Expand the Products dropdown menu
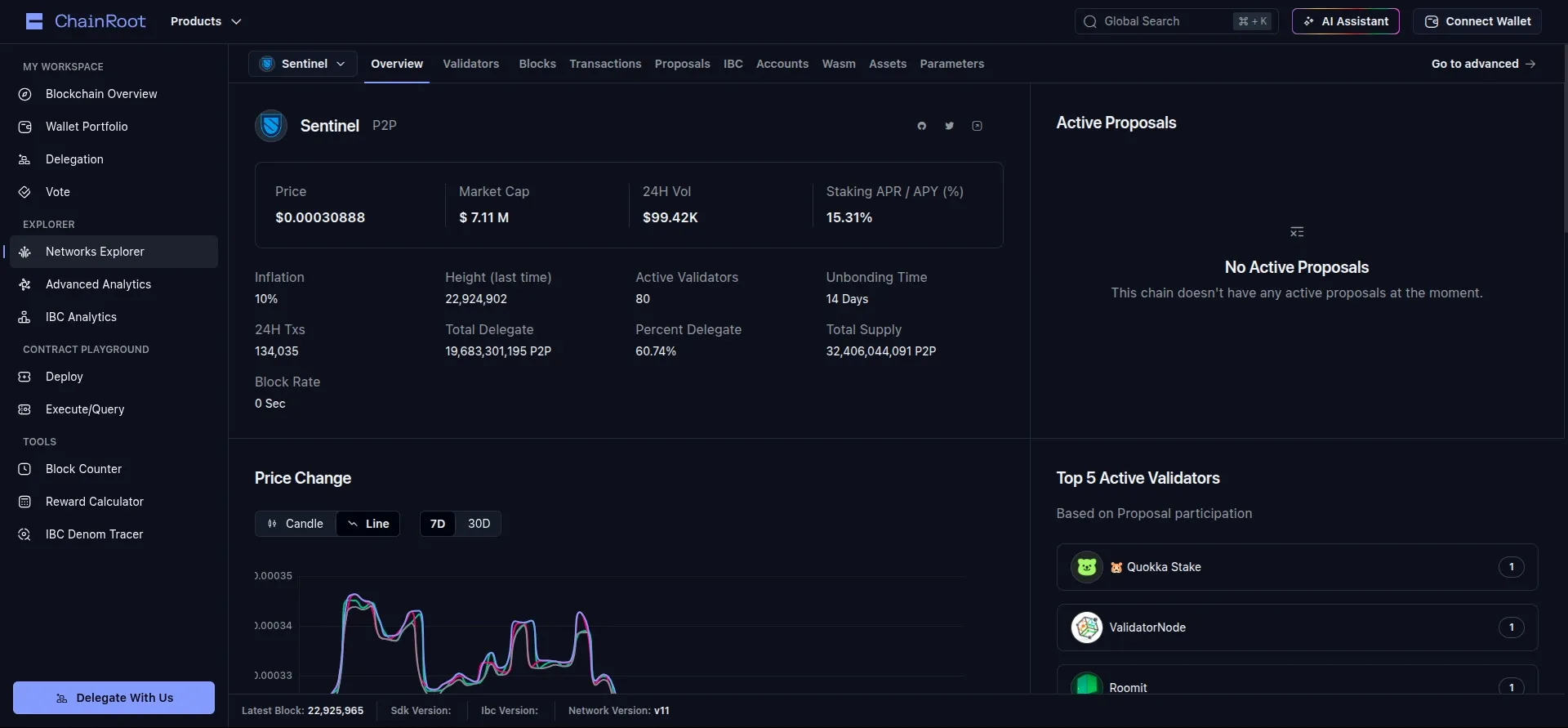 tap(206, 21)
